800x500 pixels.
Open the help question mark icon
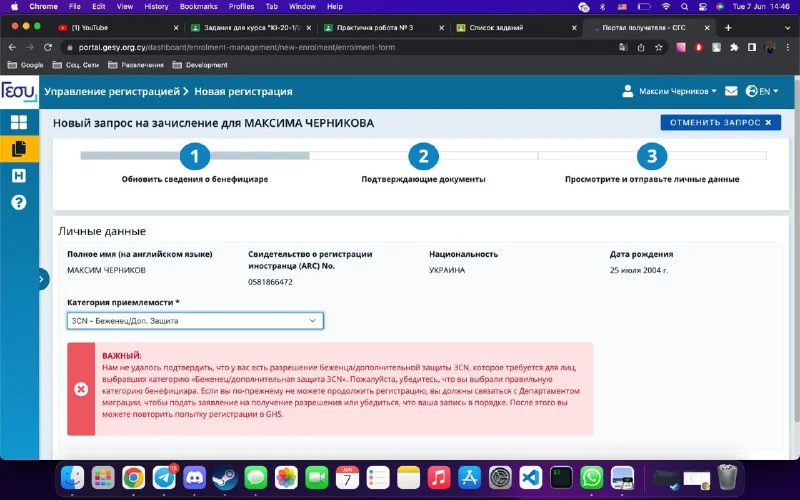point(18,203)
